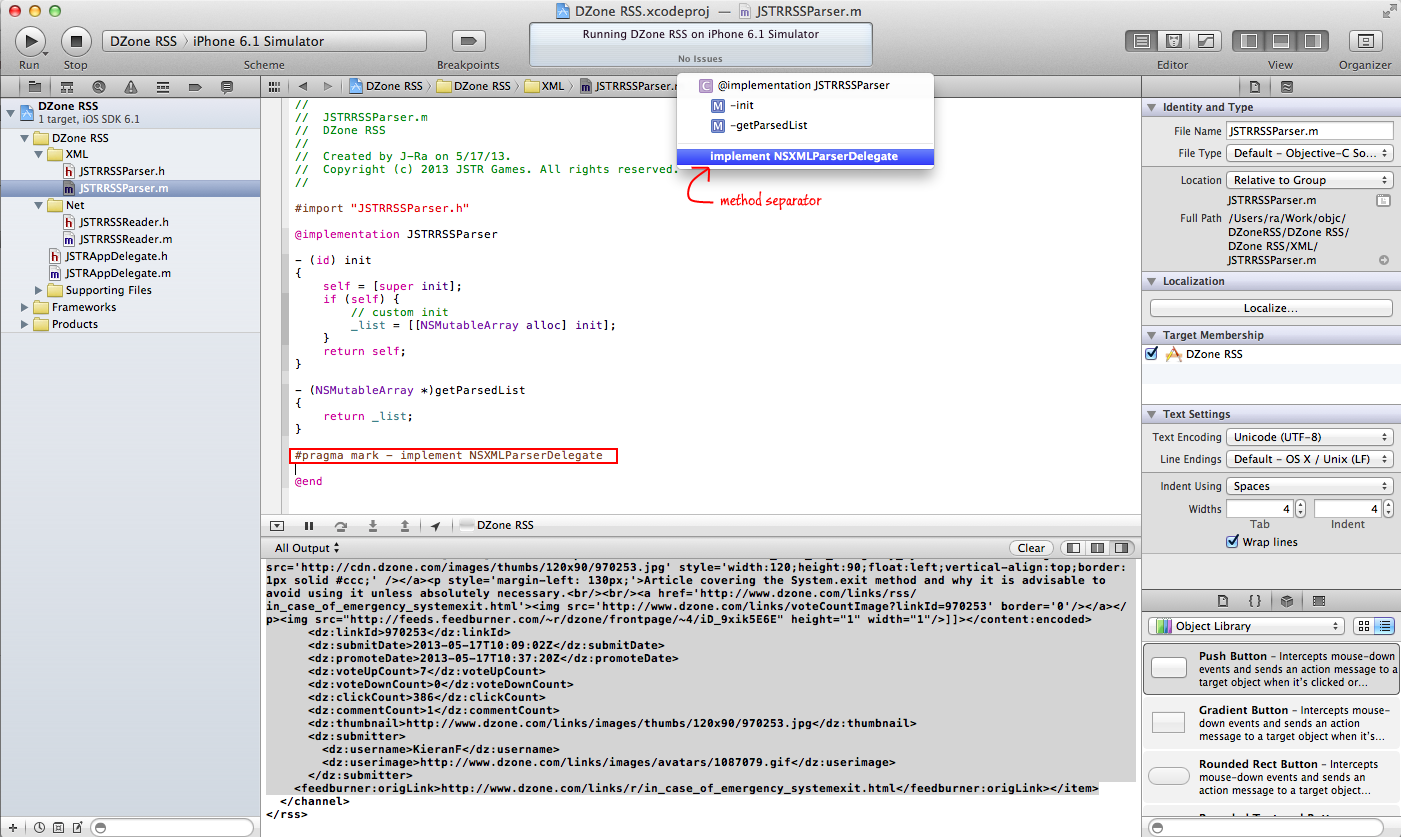Screen dimensions: 1401x837
Task: Open the Text Encoding dropdown
Action: 1310,437
